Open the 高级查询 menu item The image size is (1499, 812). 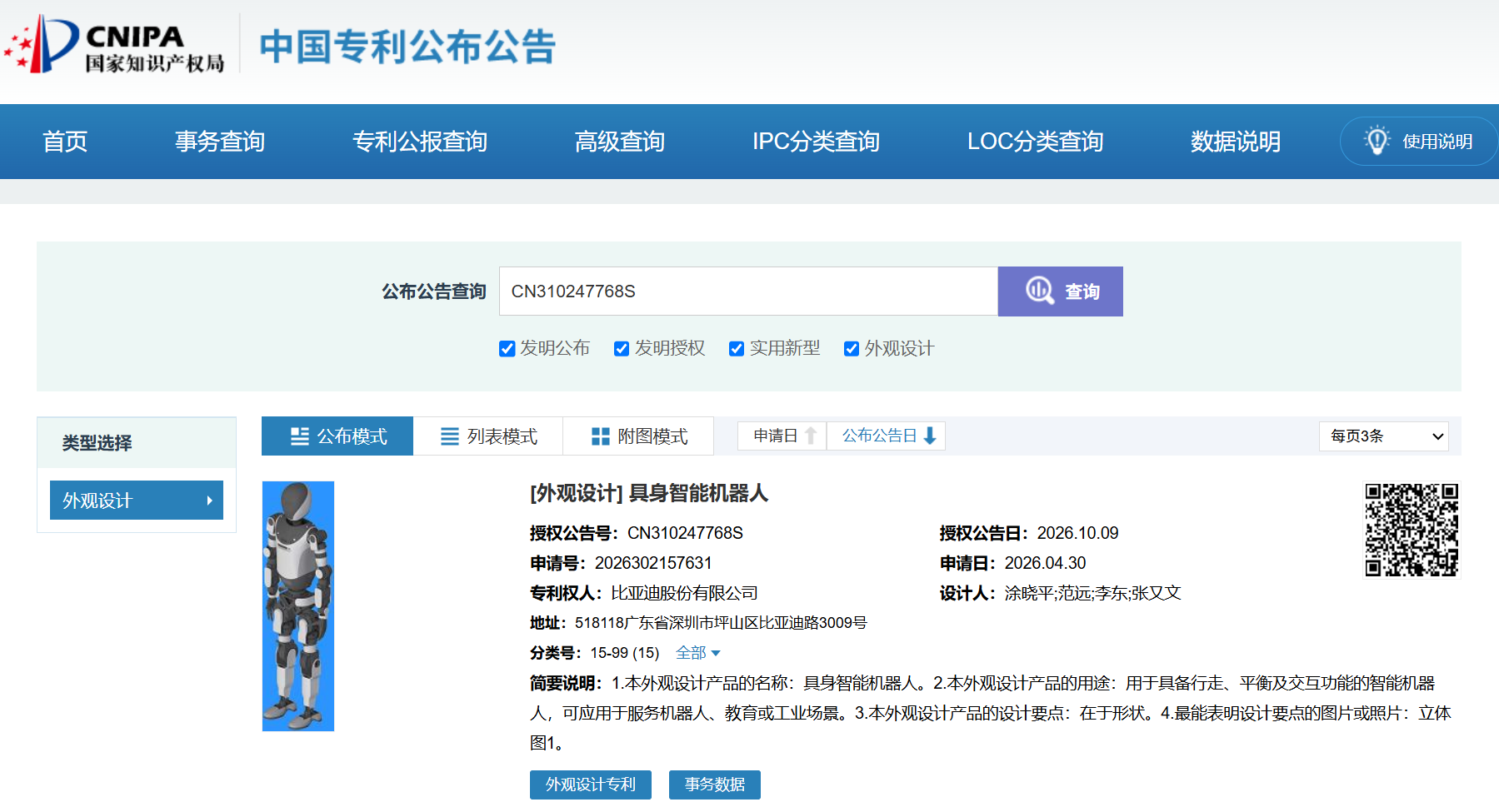point(620,142)
